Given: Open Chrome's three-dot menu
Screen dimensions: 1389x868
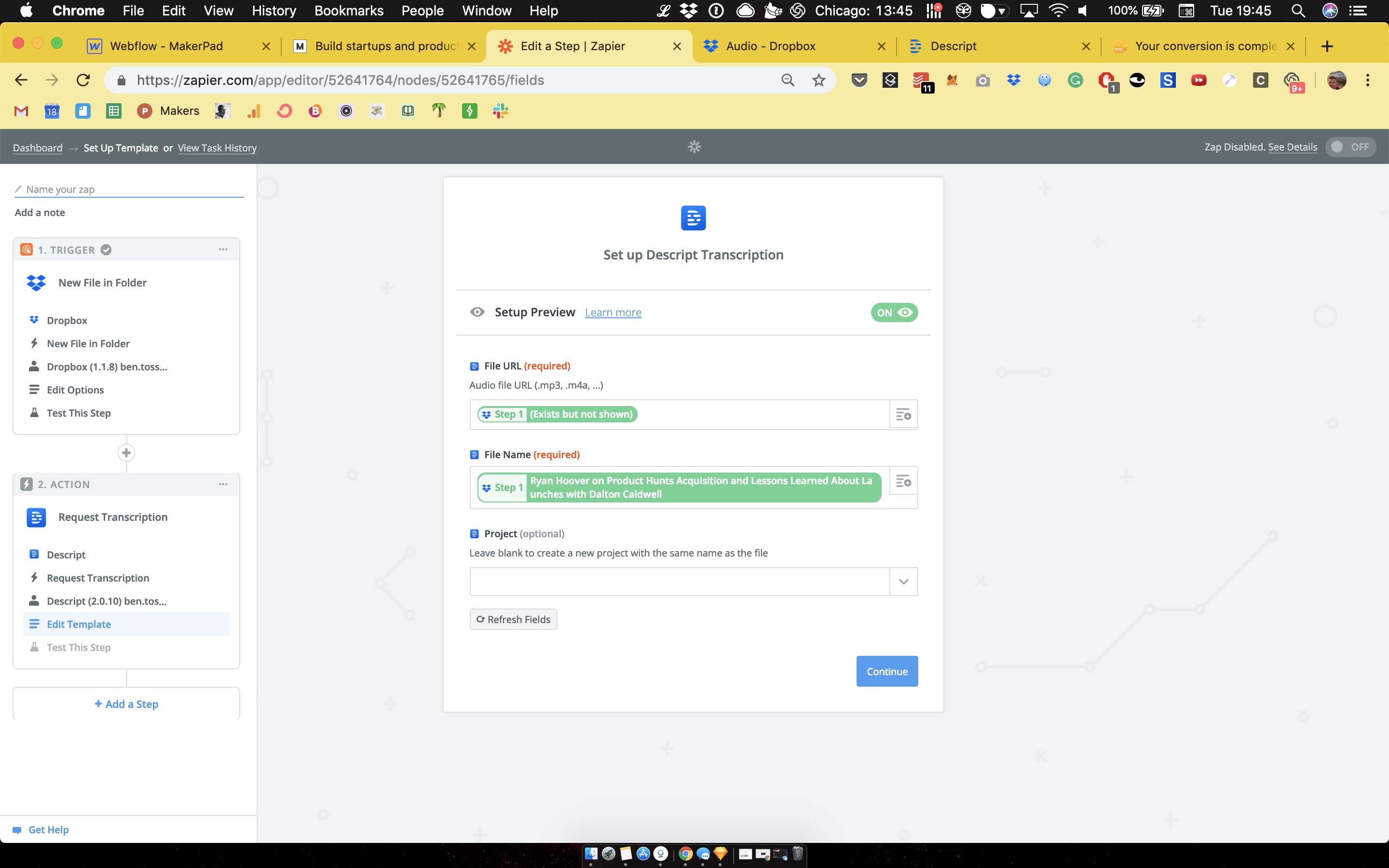Looking at the screenshot, I should click(x=1367, y=80).
